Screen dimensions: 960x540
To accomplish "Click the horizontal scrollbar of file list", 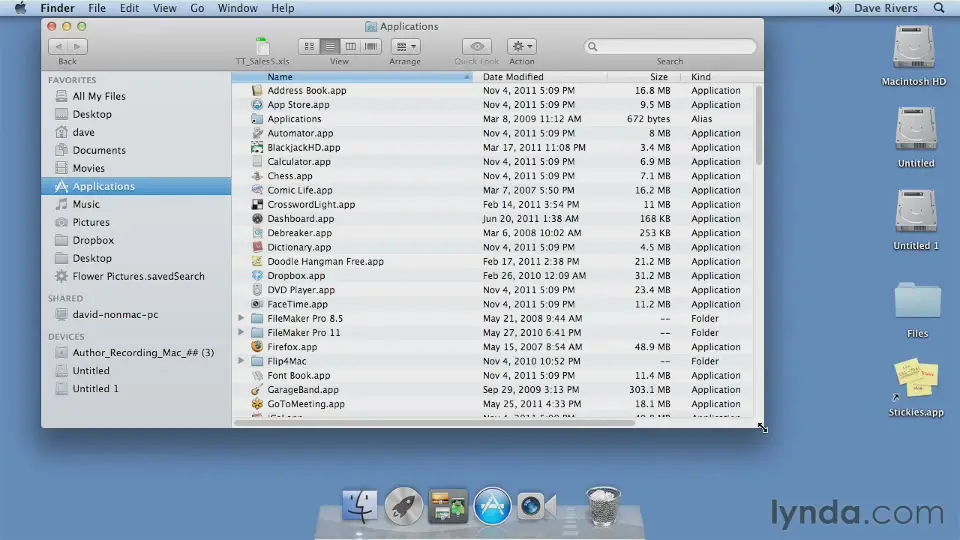I will (x=434, y=422).
